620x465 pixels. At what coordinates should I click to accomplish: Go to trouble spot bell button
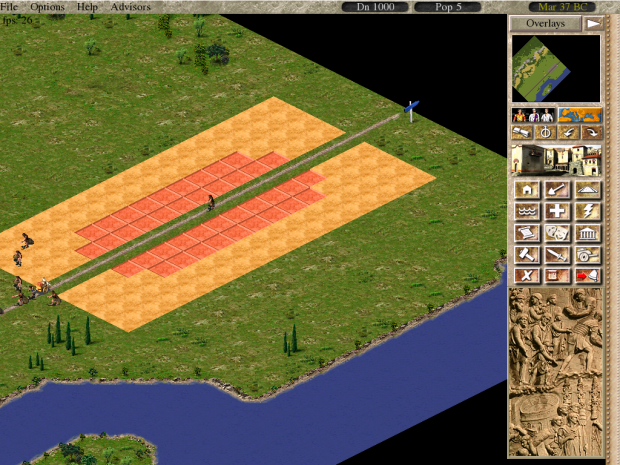(x=588, y=276)
